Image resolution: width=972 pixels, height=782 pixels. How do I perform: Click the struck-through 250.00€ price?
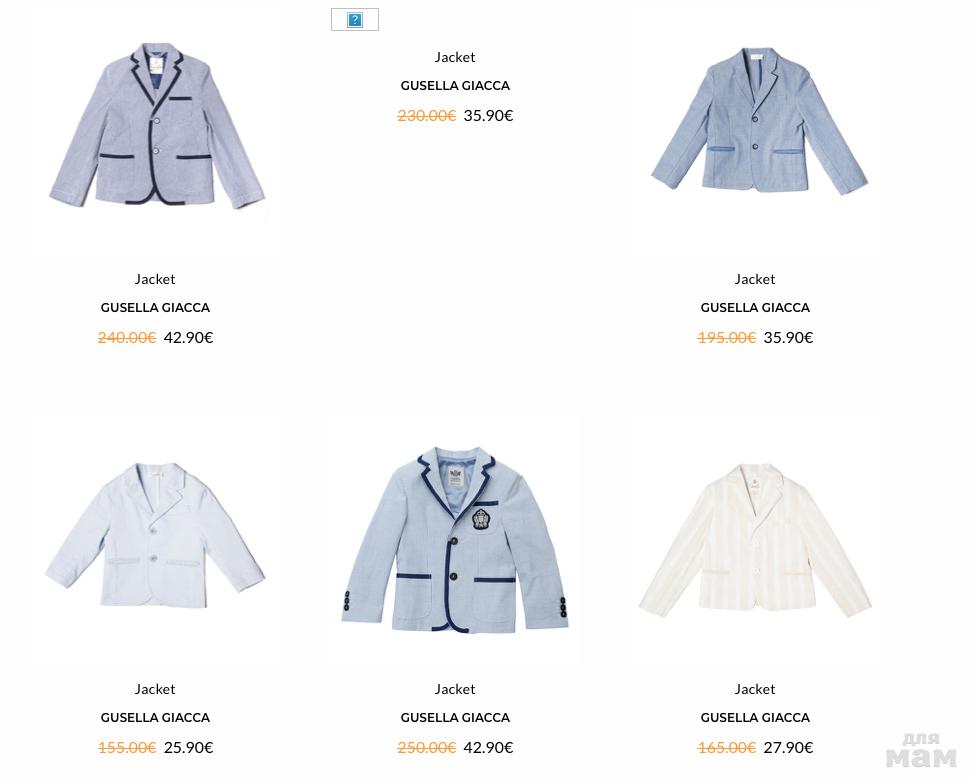pyautogui.click(x=426, y=747)
